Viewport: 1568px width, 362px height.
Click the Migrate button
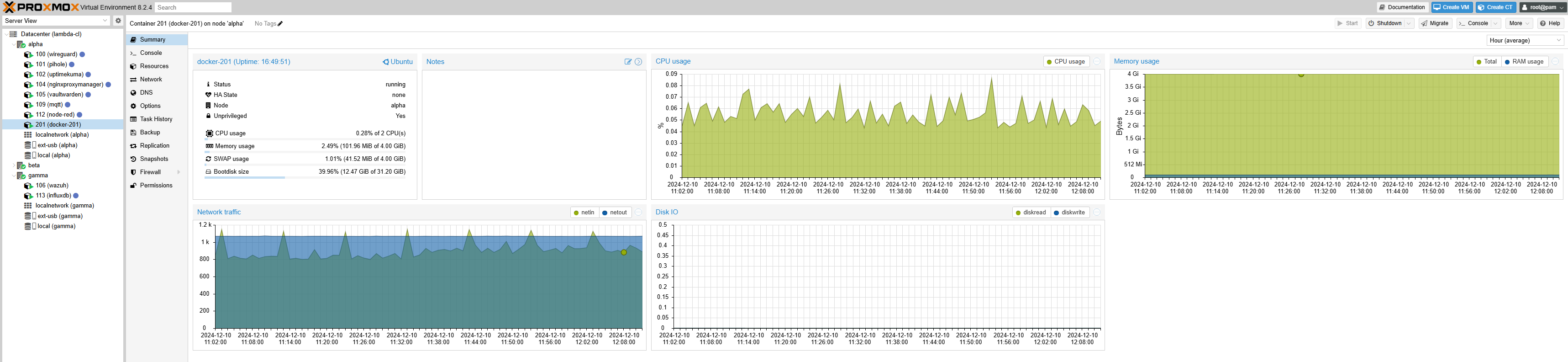click(1435, 23)
